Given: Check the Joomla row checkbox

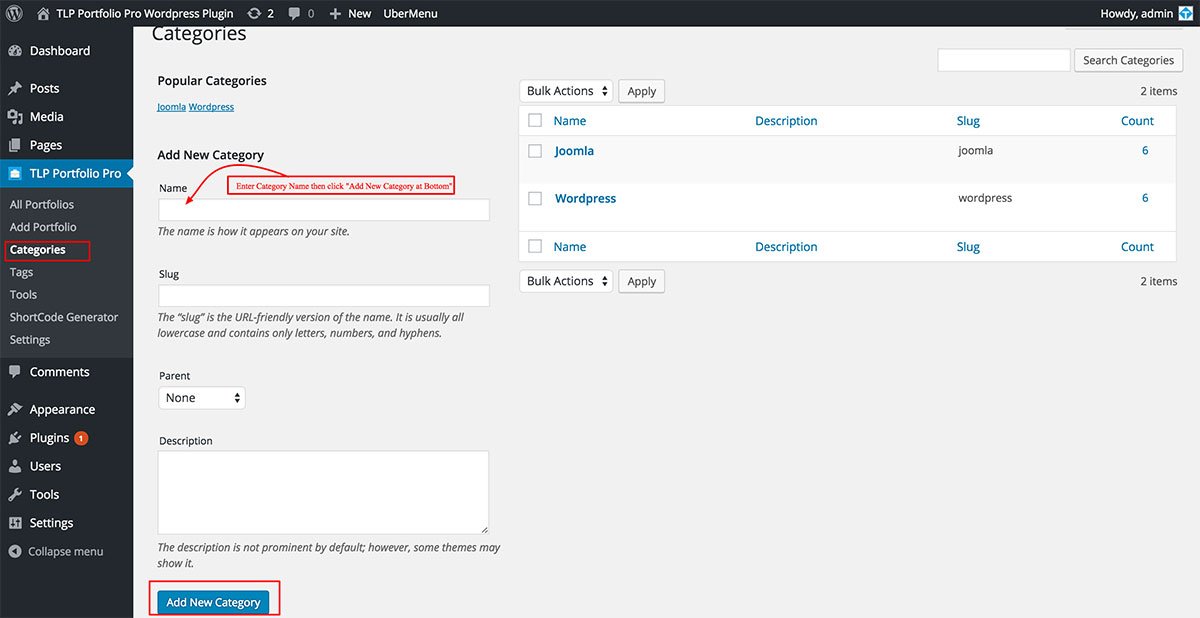Looking at the screenshot, I should [x=535, y=151].
